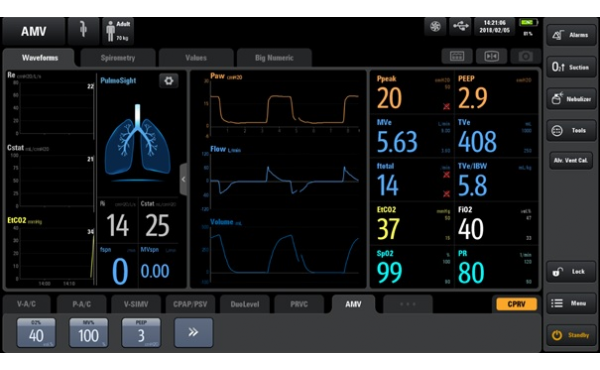Image resolution: width=600 pixels, height=370 pixels.
Task: Click the fspn value 0
Action: point(120,271)
